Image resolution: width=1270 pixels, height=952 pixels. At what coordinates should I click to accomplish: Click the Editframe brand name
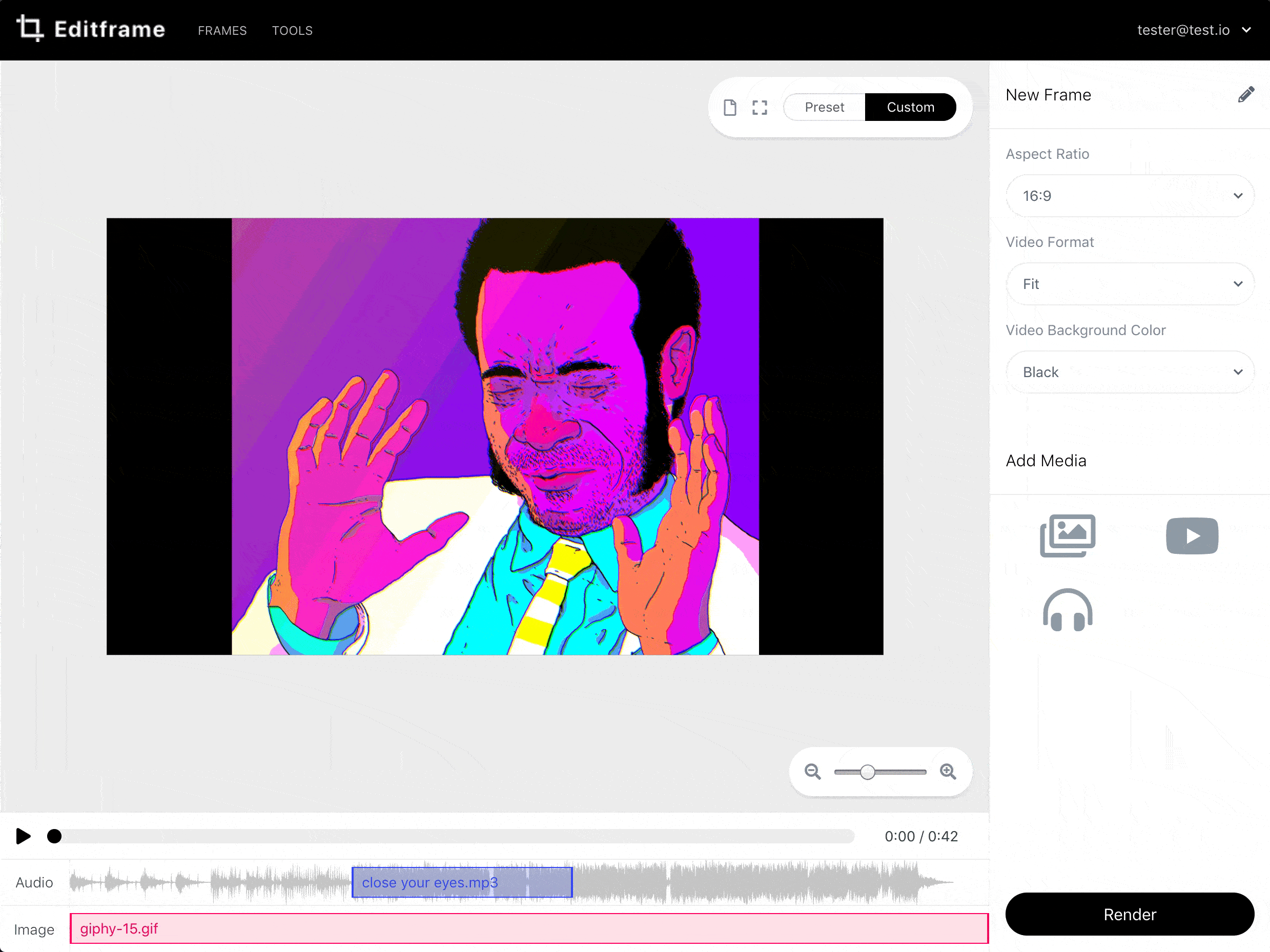coord(110,30)
